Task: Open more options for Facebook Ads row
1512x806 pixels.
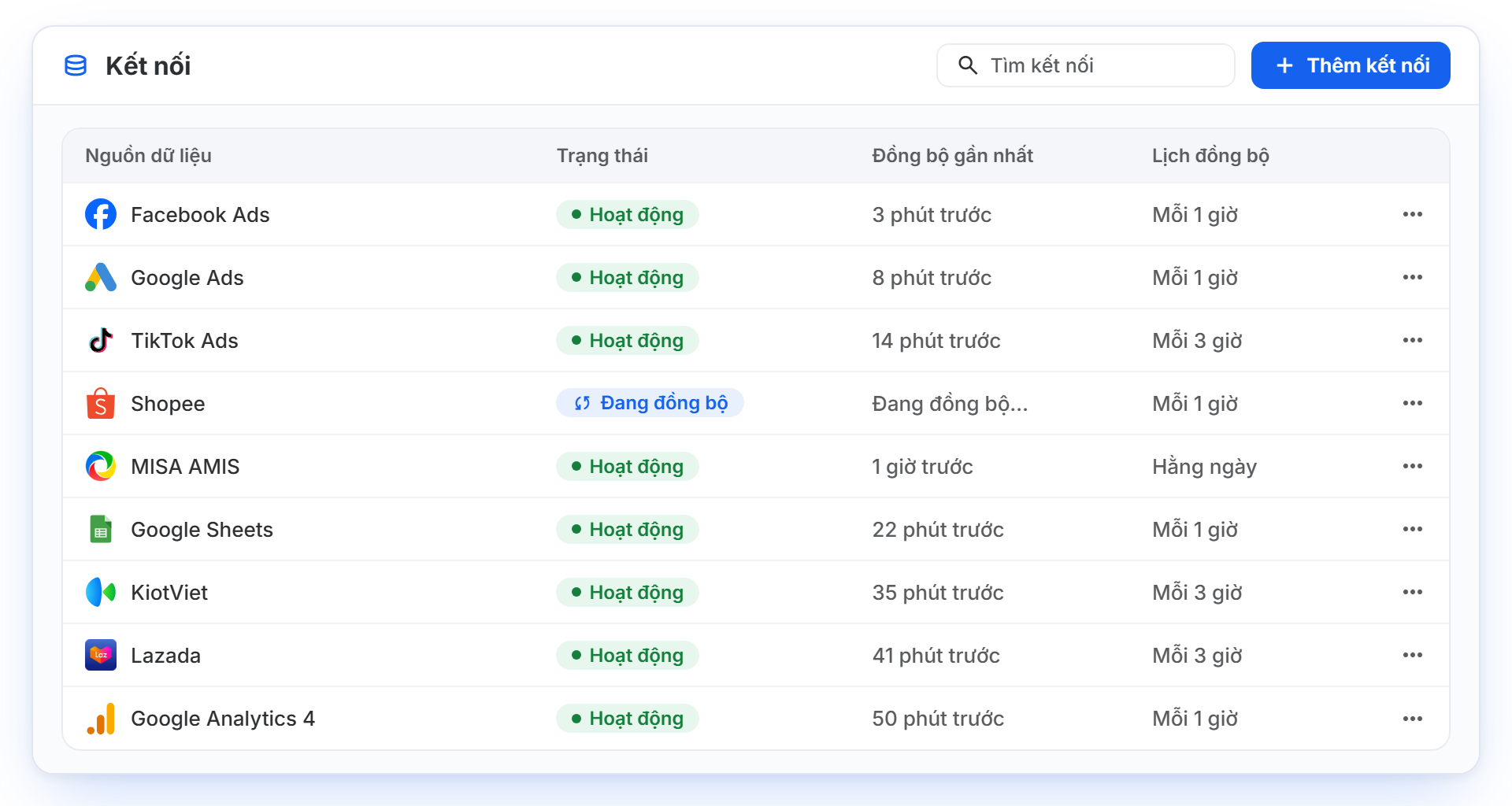Action: pos(1413,214)
